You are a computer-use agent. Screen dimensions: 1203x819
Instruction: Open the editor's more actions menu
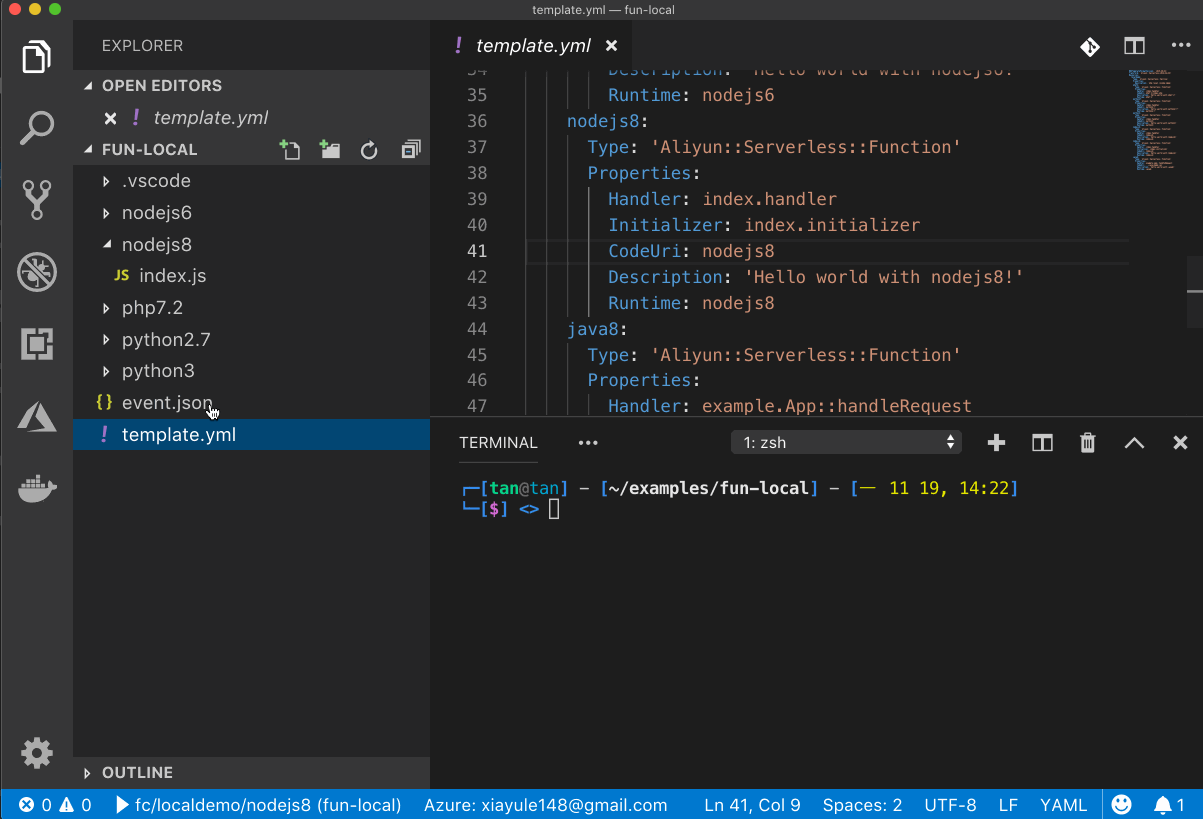[x=1180, y=46]
